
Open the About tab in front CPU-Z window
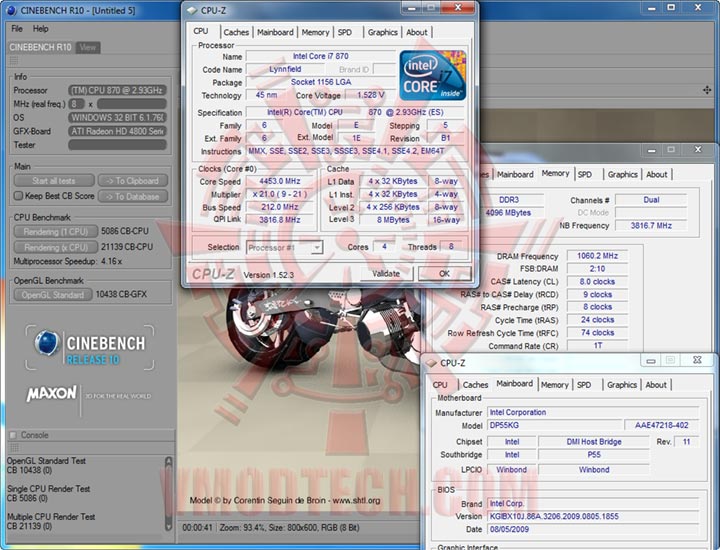click(x=416, y=32)
